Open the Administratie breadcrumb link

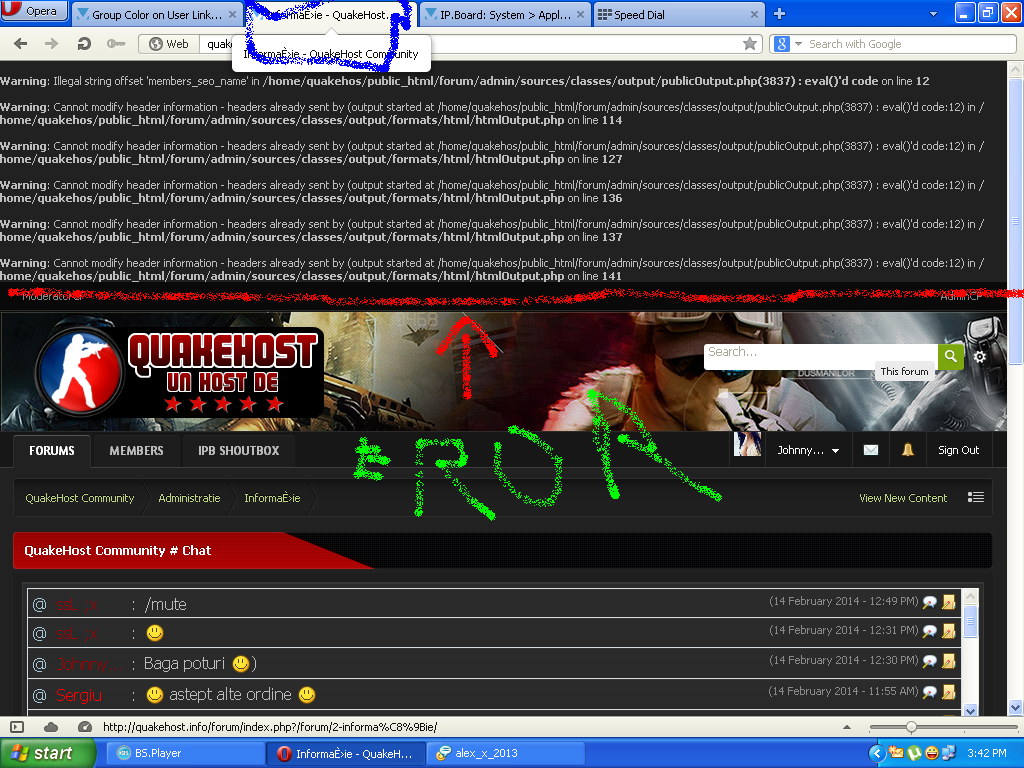point(189,498)
